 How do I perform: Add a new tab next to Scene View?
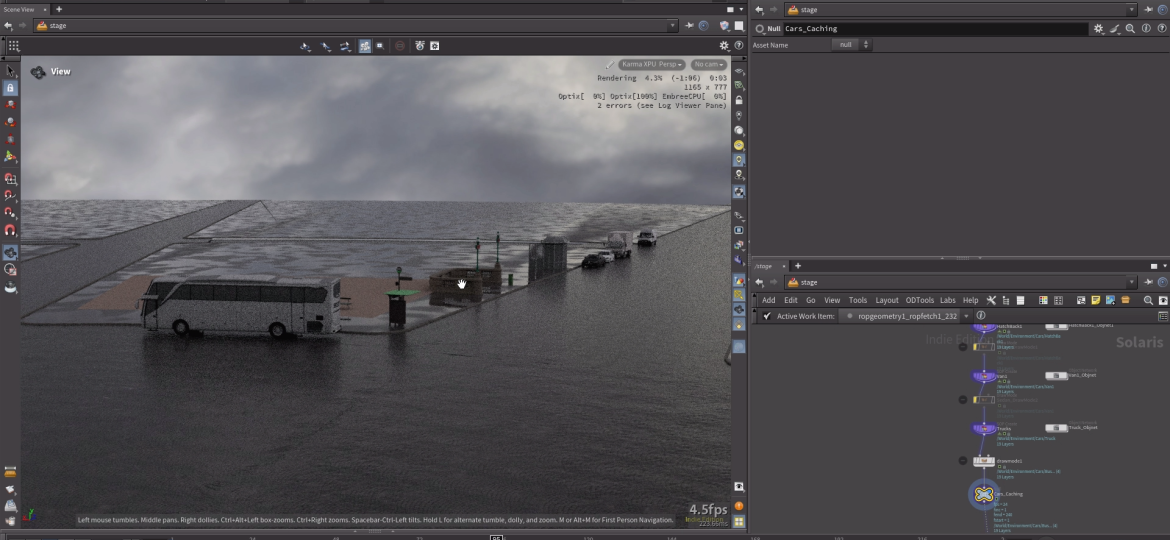point(59,9)
